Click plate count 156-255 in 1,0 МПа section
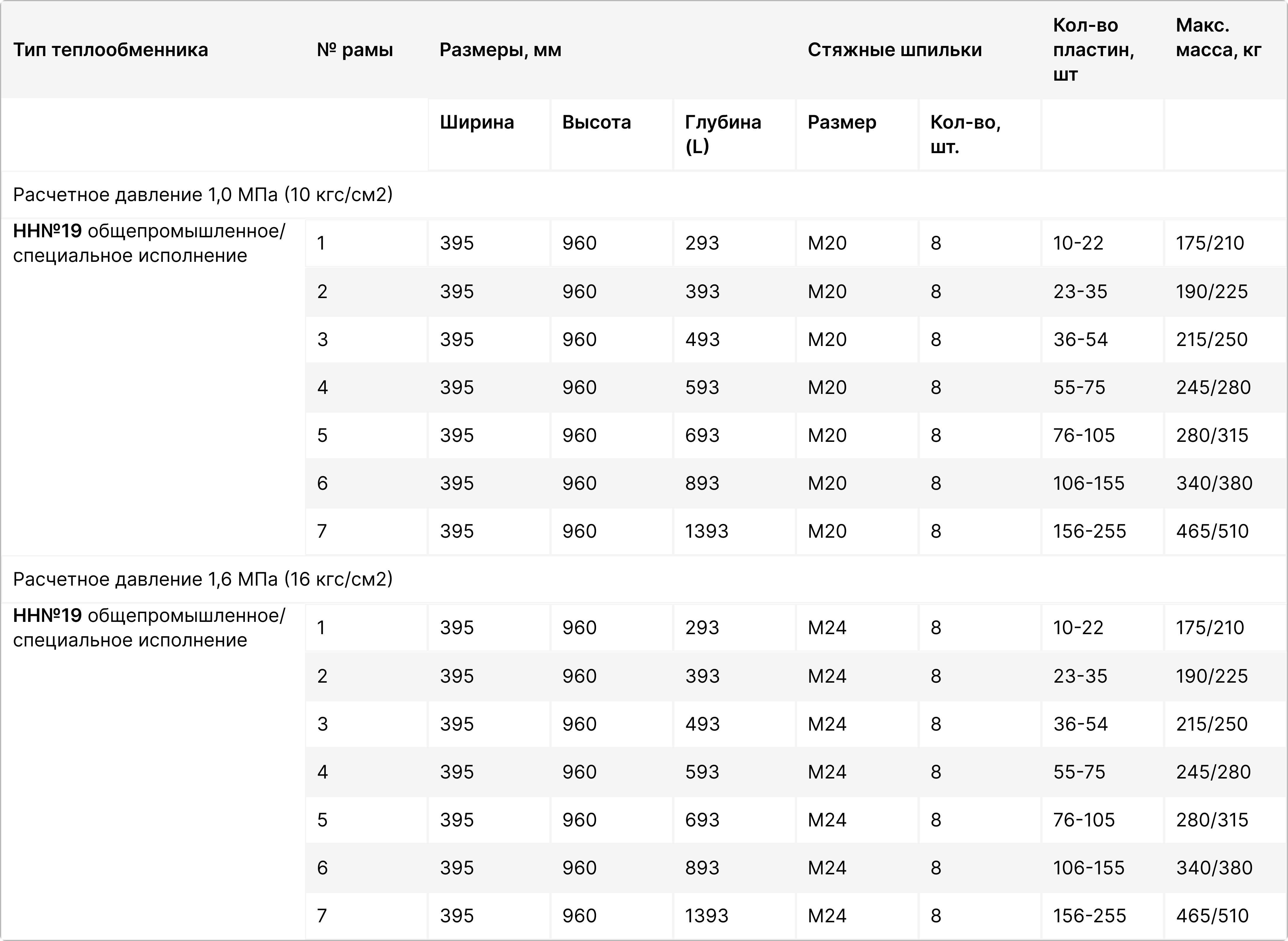 tap(1089, 532)
